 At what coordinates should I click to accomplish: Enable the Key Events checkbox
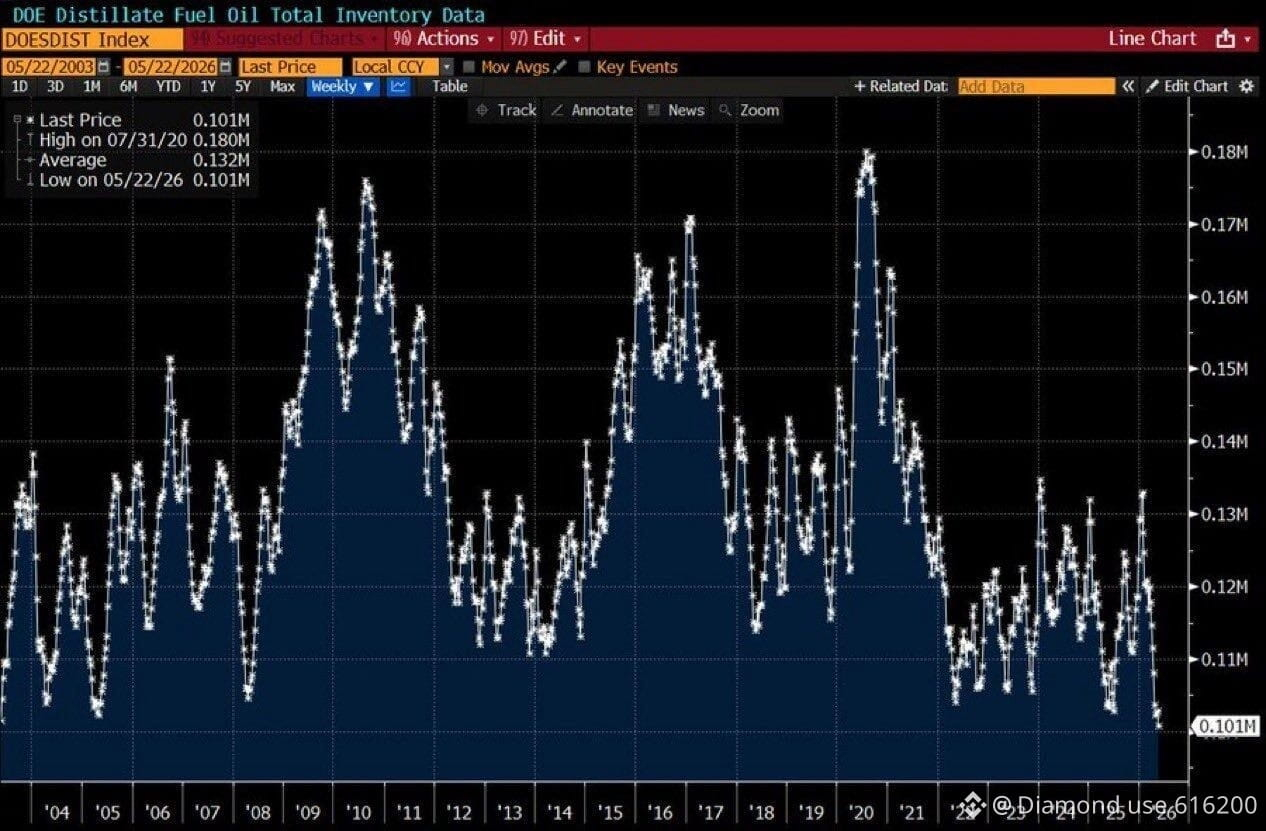584,67
